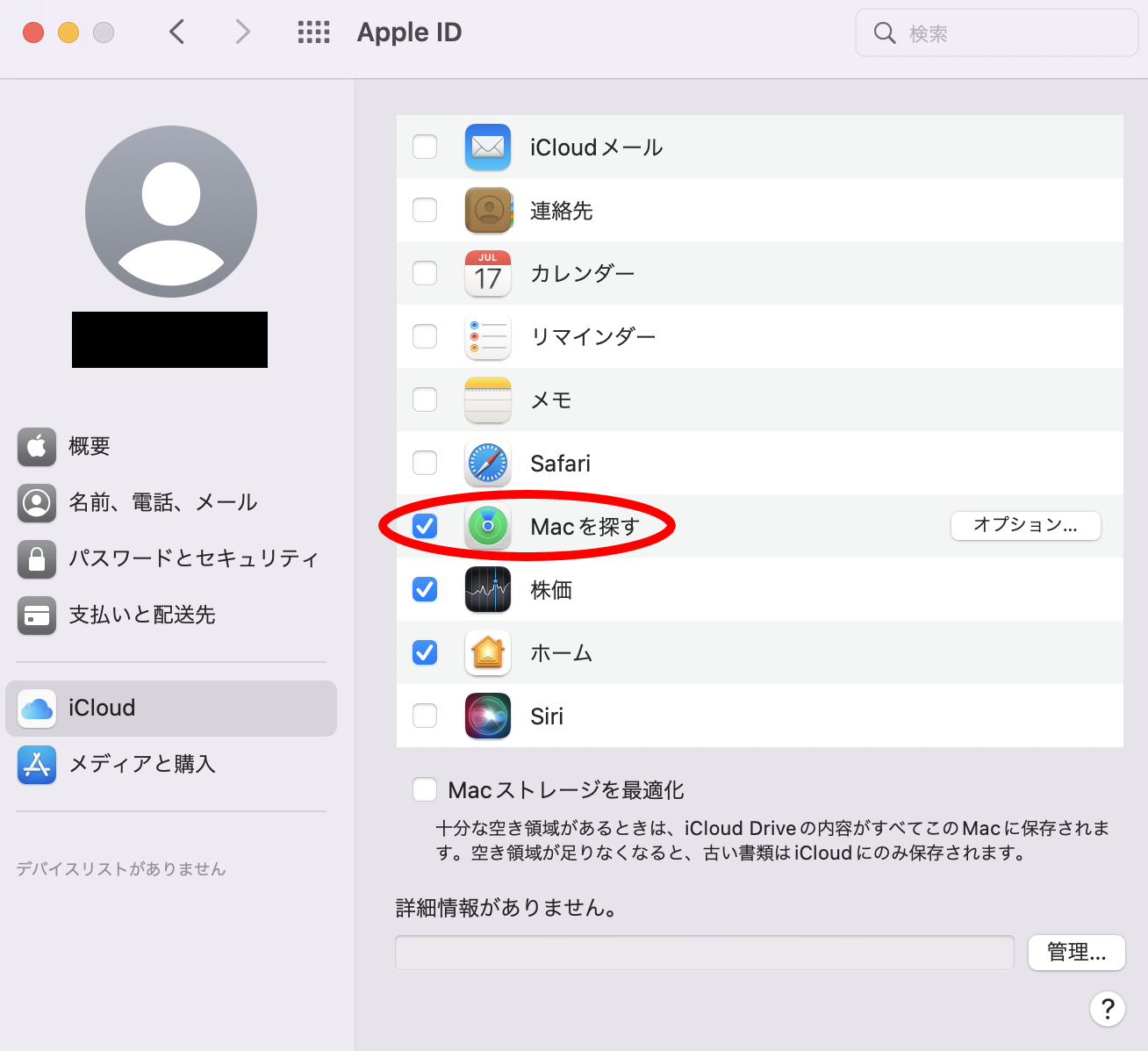Focus the 検索 search field
This screenshot has height=1051, width=1148.
click(x=997, y=33)
